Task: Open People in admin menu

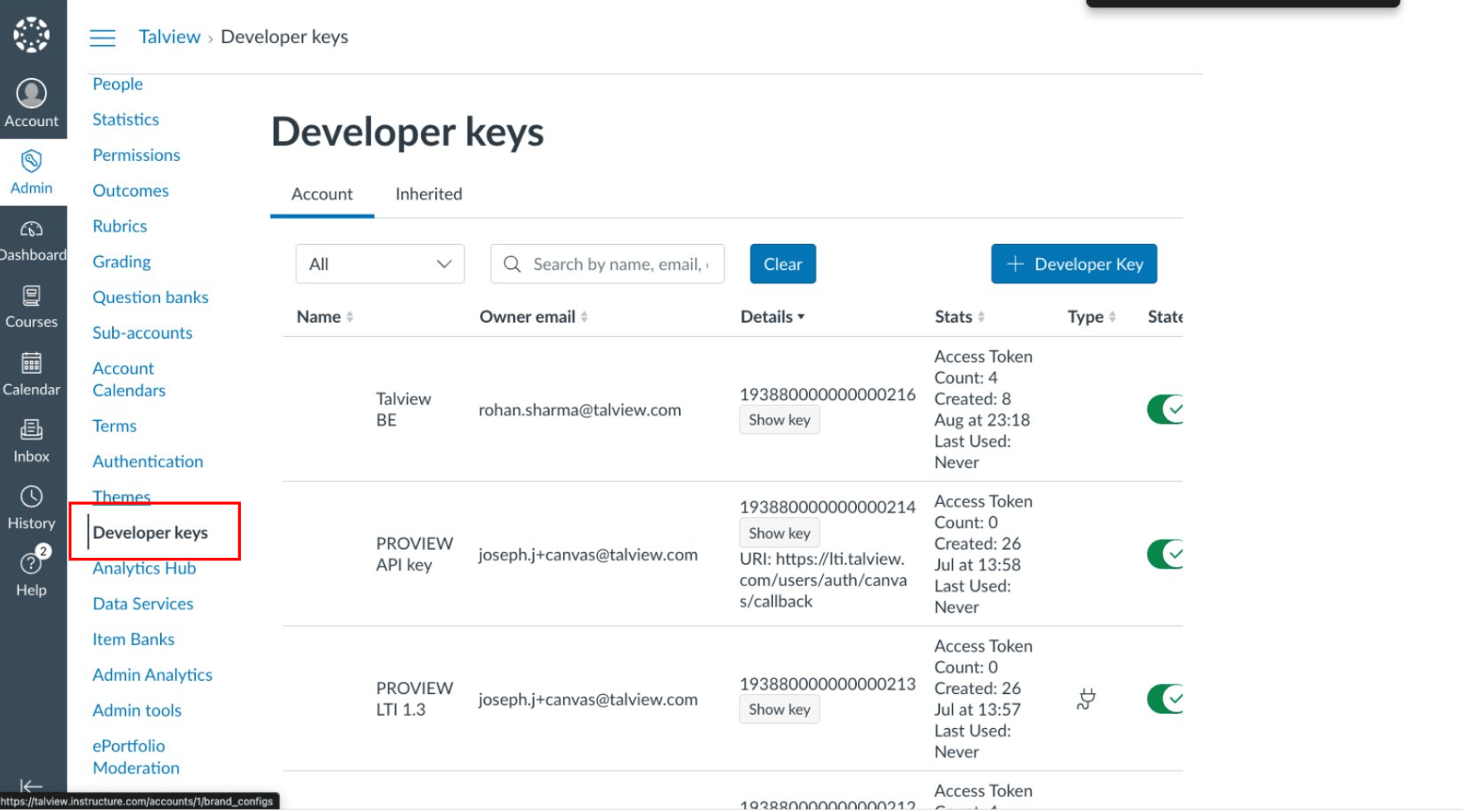Action: 118,84
